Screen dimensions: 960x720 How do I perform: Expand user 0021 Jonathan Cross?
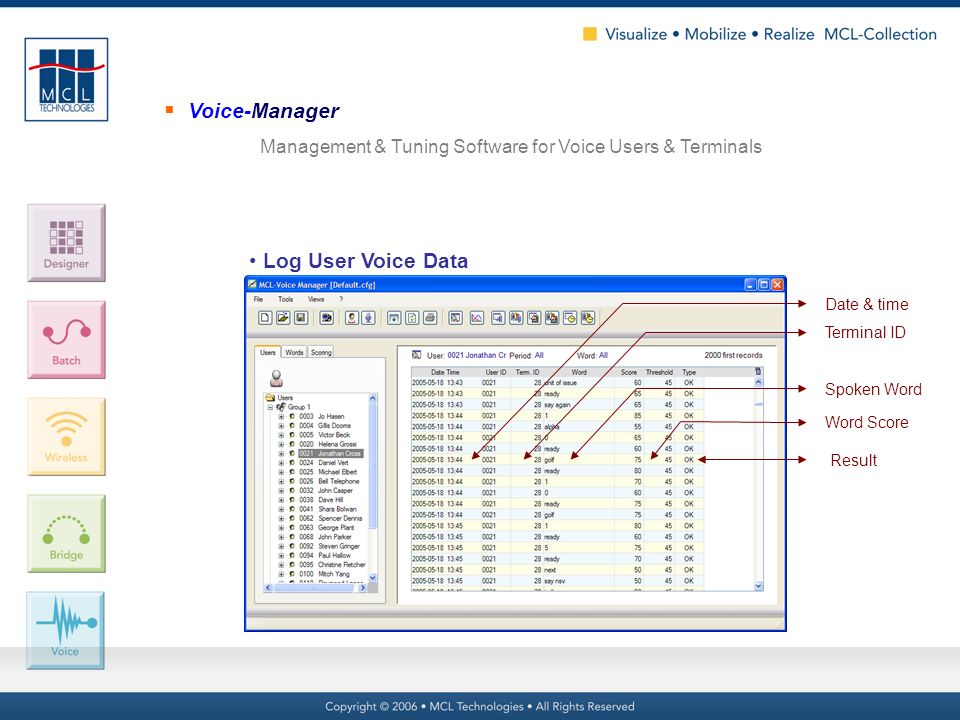(x=282, y=454)
